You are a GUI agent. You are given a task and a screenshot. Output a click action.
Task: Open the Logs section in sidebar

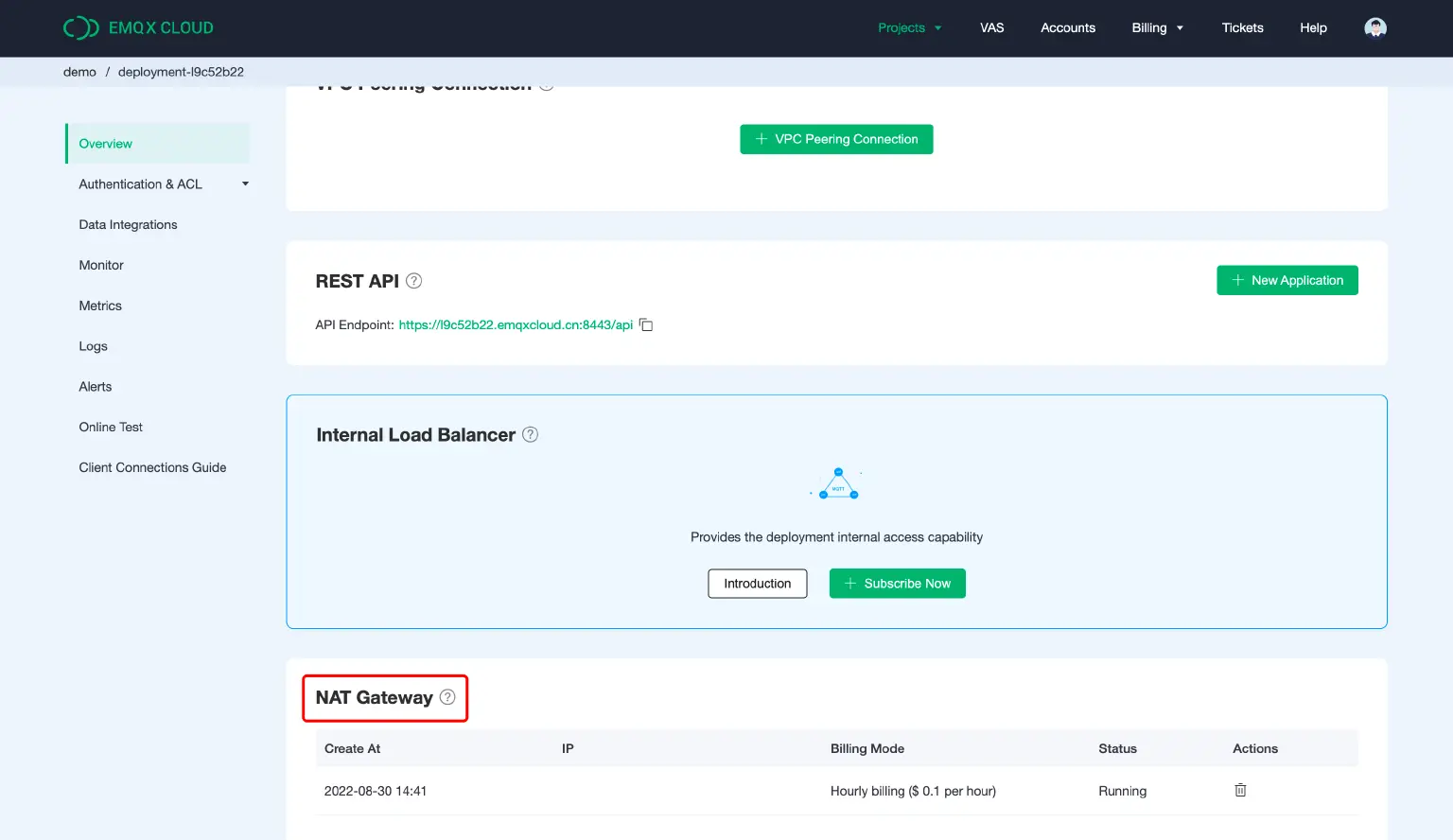click(93, 346)
